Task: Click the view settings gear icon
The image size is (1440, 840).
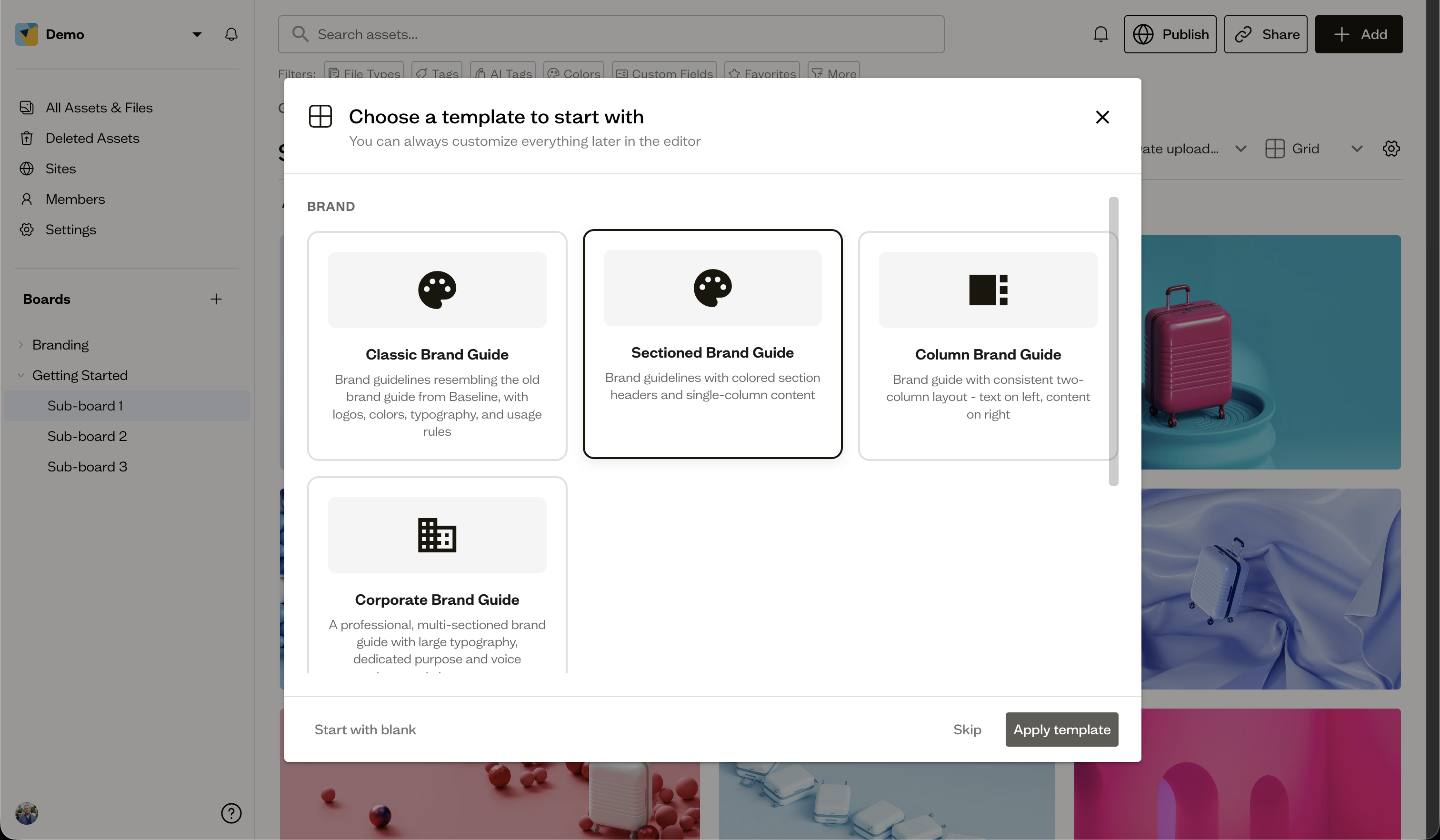Action: point(1391,149)
